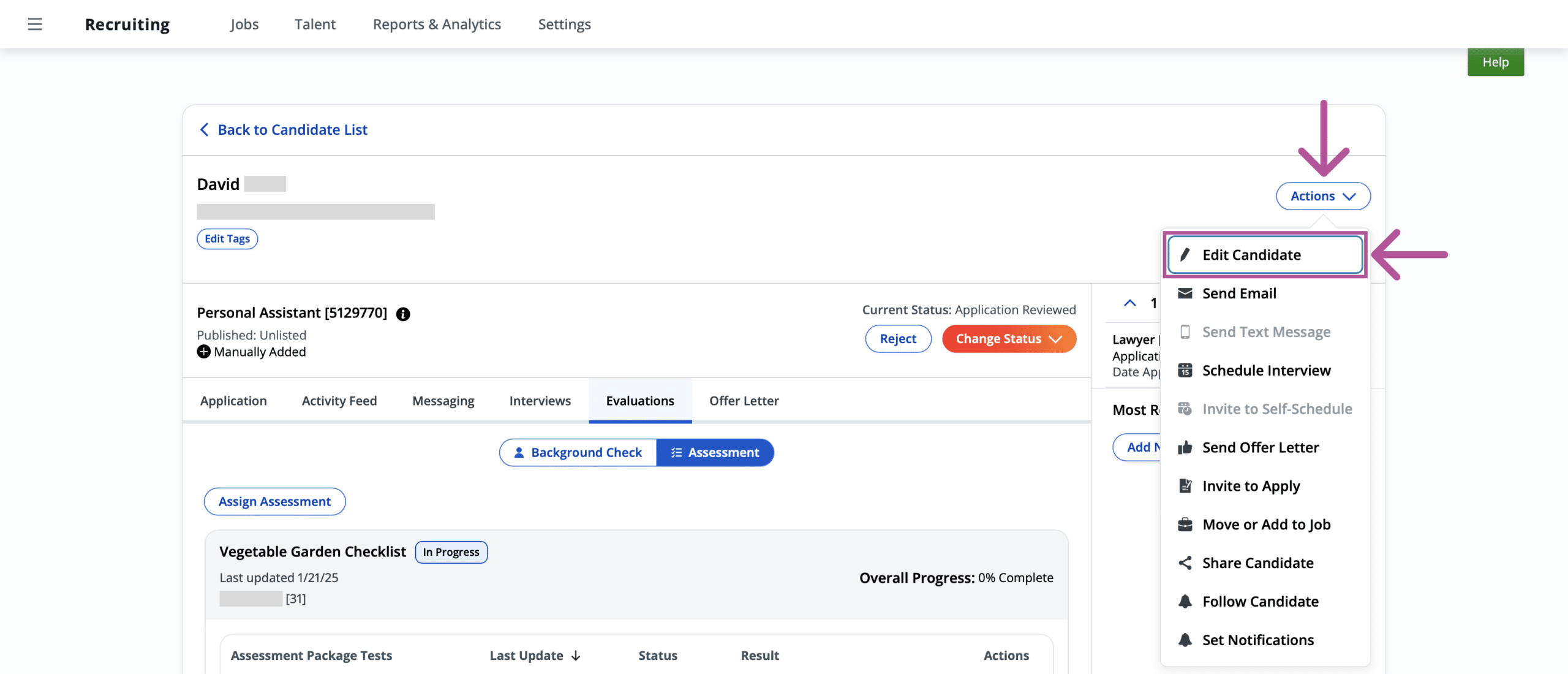Click the Reject button
Image resolution: width=1568 pixels, height=674 pixels.
898,339
